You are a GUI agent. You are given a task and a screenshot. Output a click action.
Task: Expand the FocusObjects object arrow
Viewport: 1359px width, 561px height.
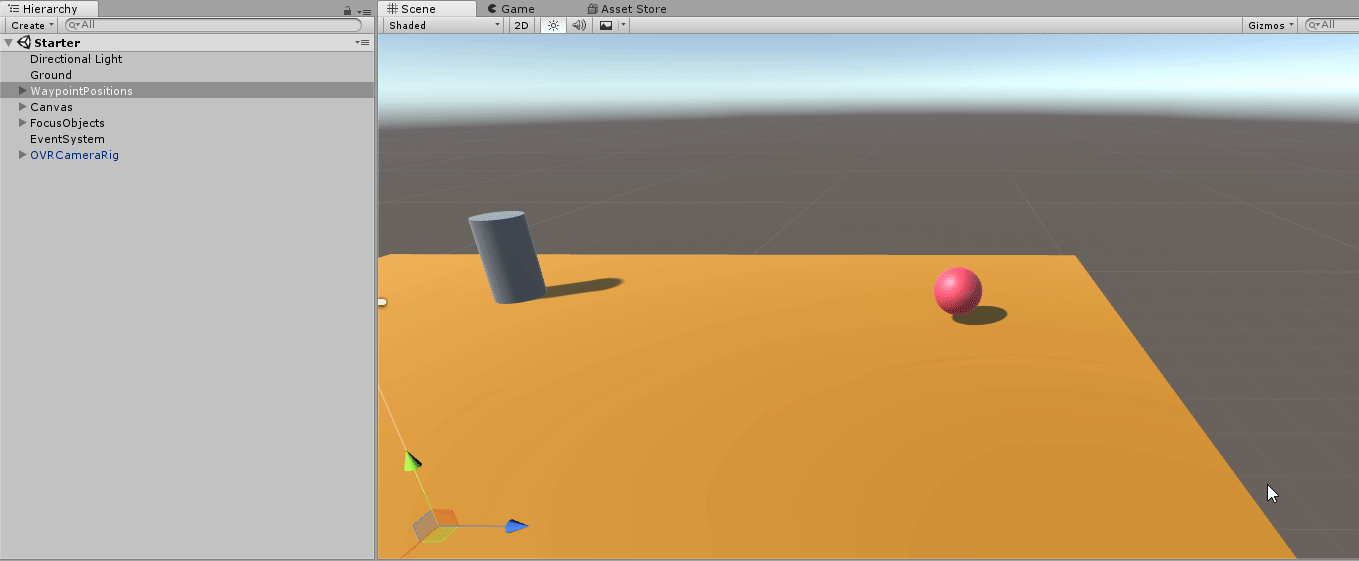tap(23, 123)
